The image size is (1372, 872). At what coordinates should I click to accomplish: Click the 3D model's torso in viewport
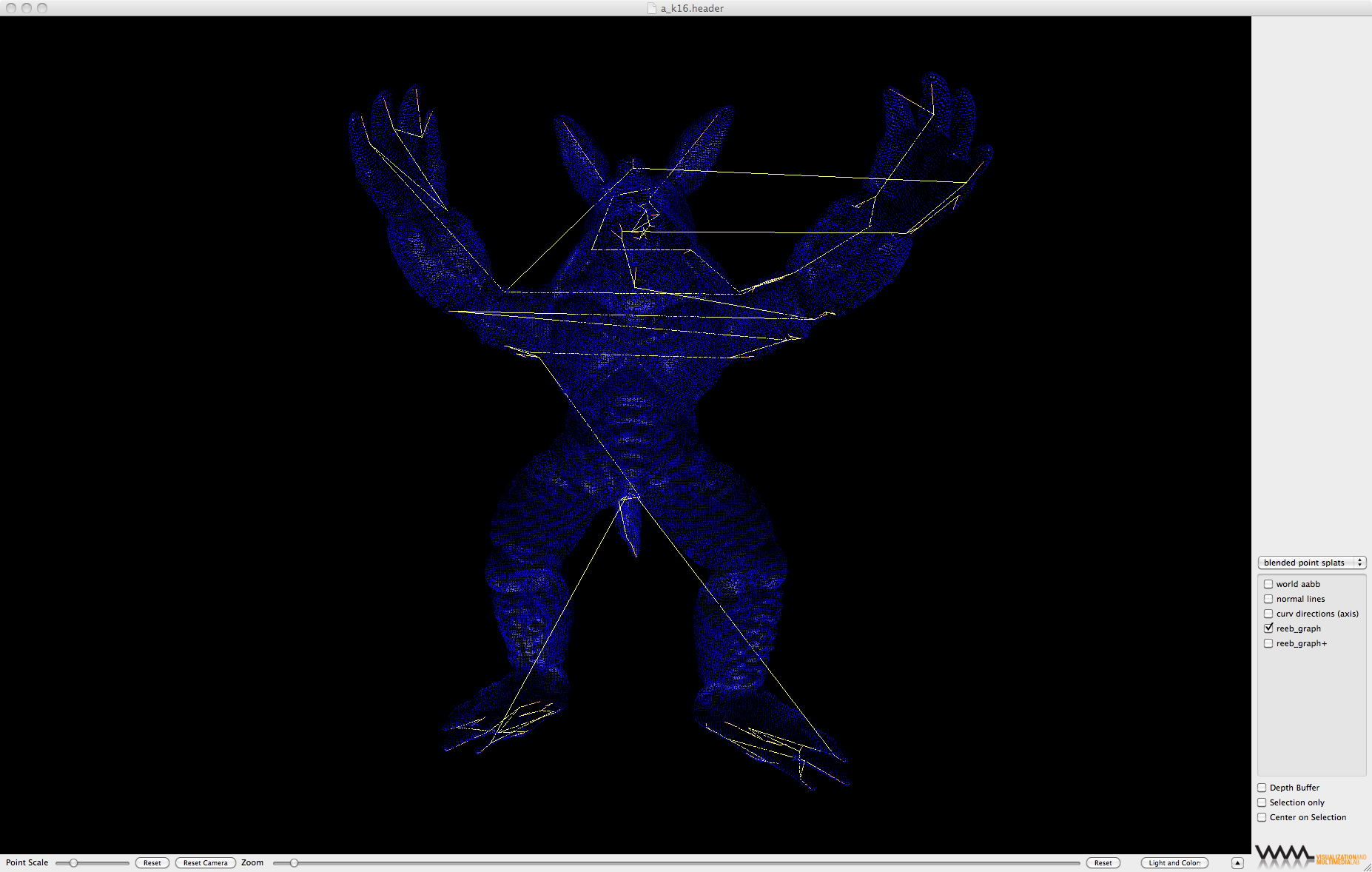coord(629,385)
